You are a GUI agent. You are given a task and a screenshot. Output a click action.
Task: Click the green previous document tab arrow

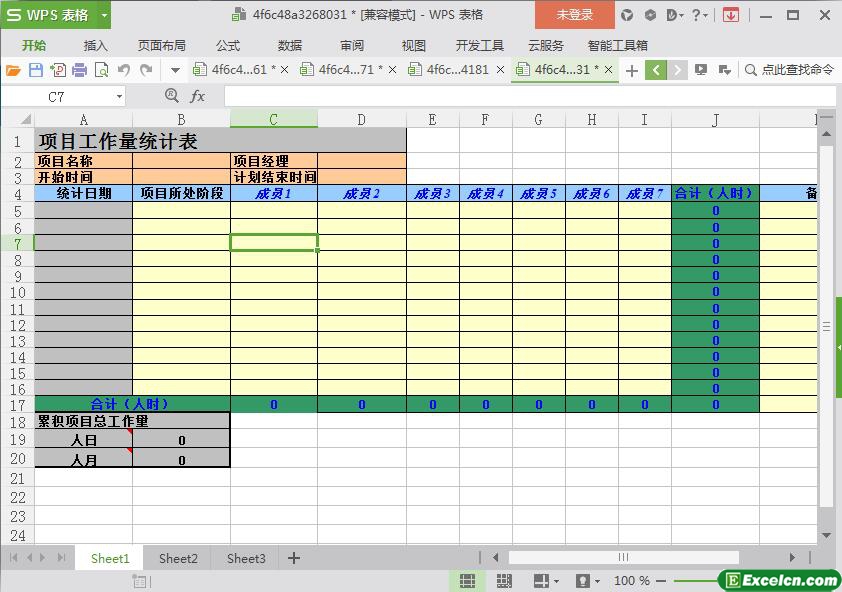coord(656,70)
